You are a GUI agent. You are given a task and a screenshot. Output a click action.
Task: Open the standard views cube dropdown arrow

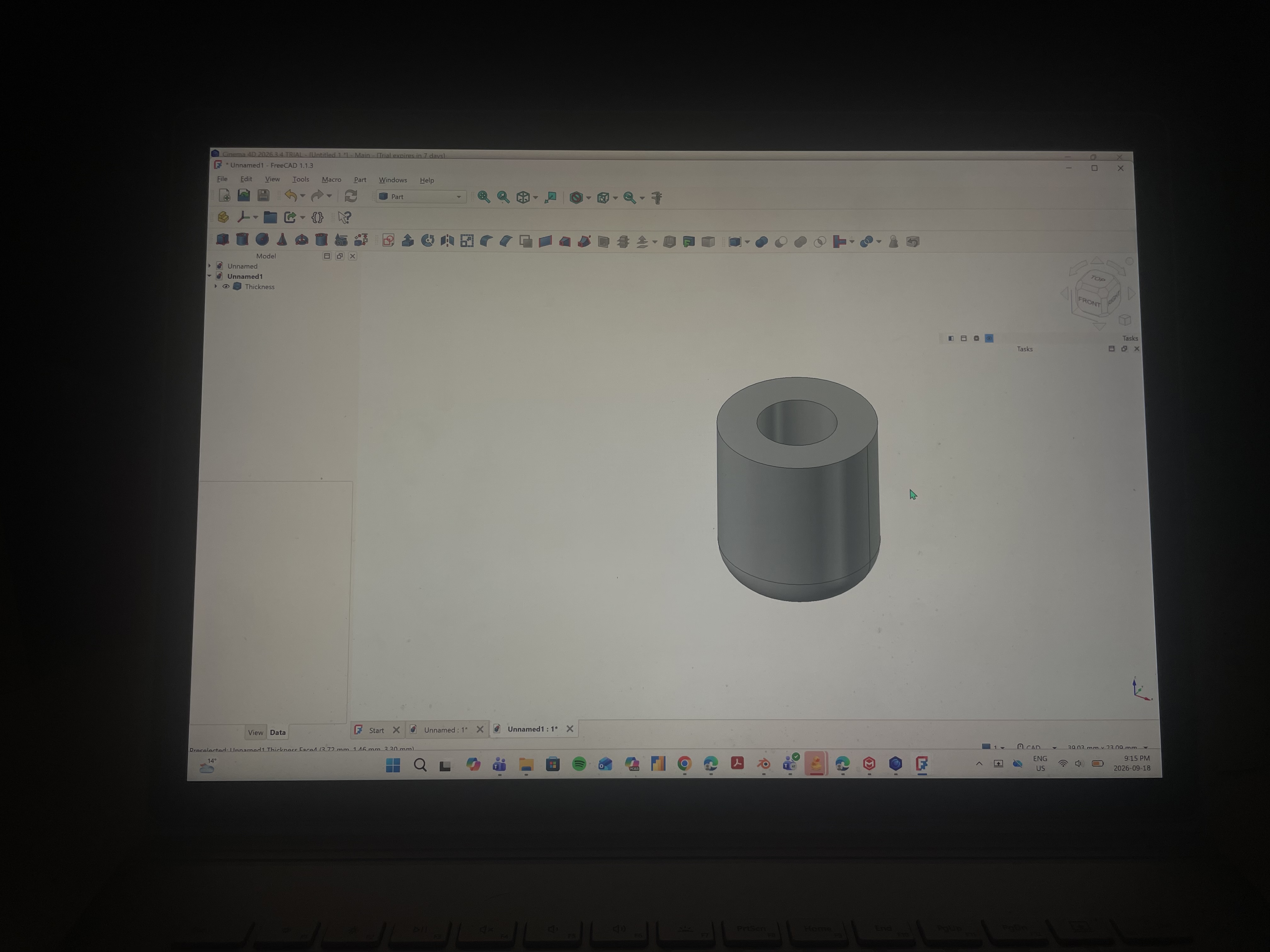[x=535, y=197]
